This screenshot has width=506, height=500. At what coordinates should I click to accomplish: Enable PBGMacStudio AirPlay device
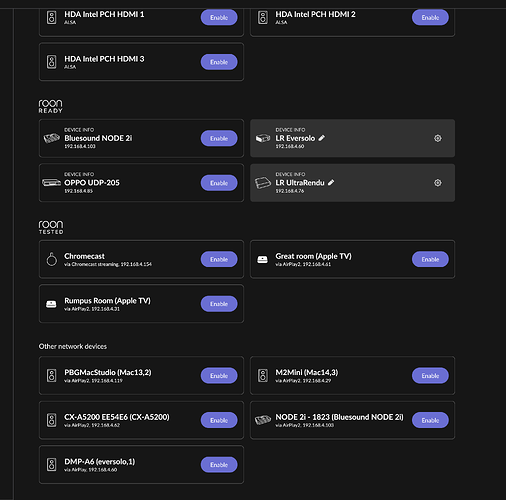(219, 376)
